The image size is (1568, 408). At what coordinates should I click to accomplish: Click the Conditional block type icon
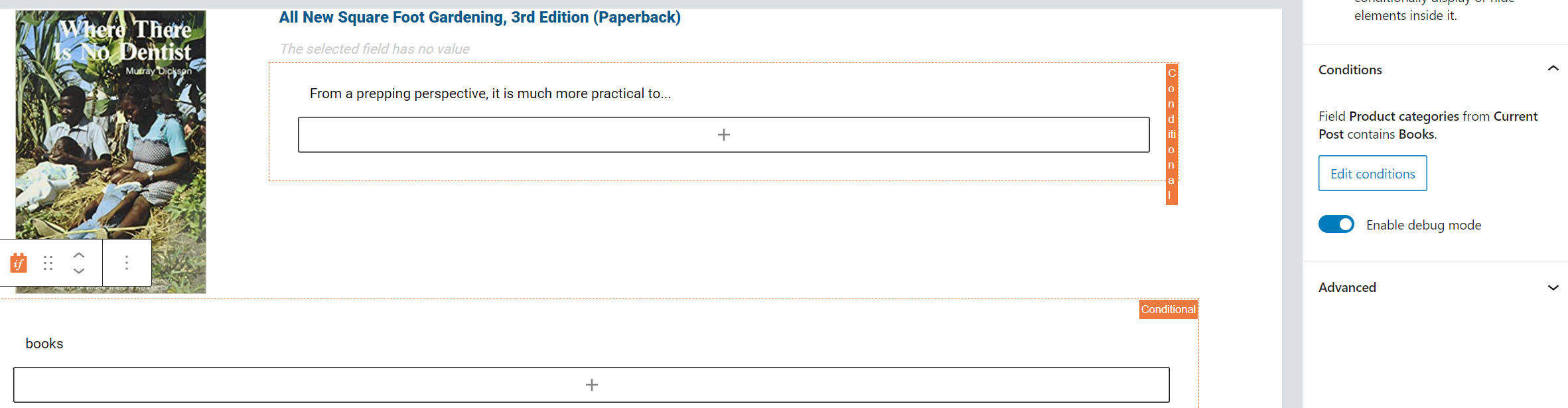(19, 263)
